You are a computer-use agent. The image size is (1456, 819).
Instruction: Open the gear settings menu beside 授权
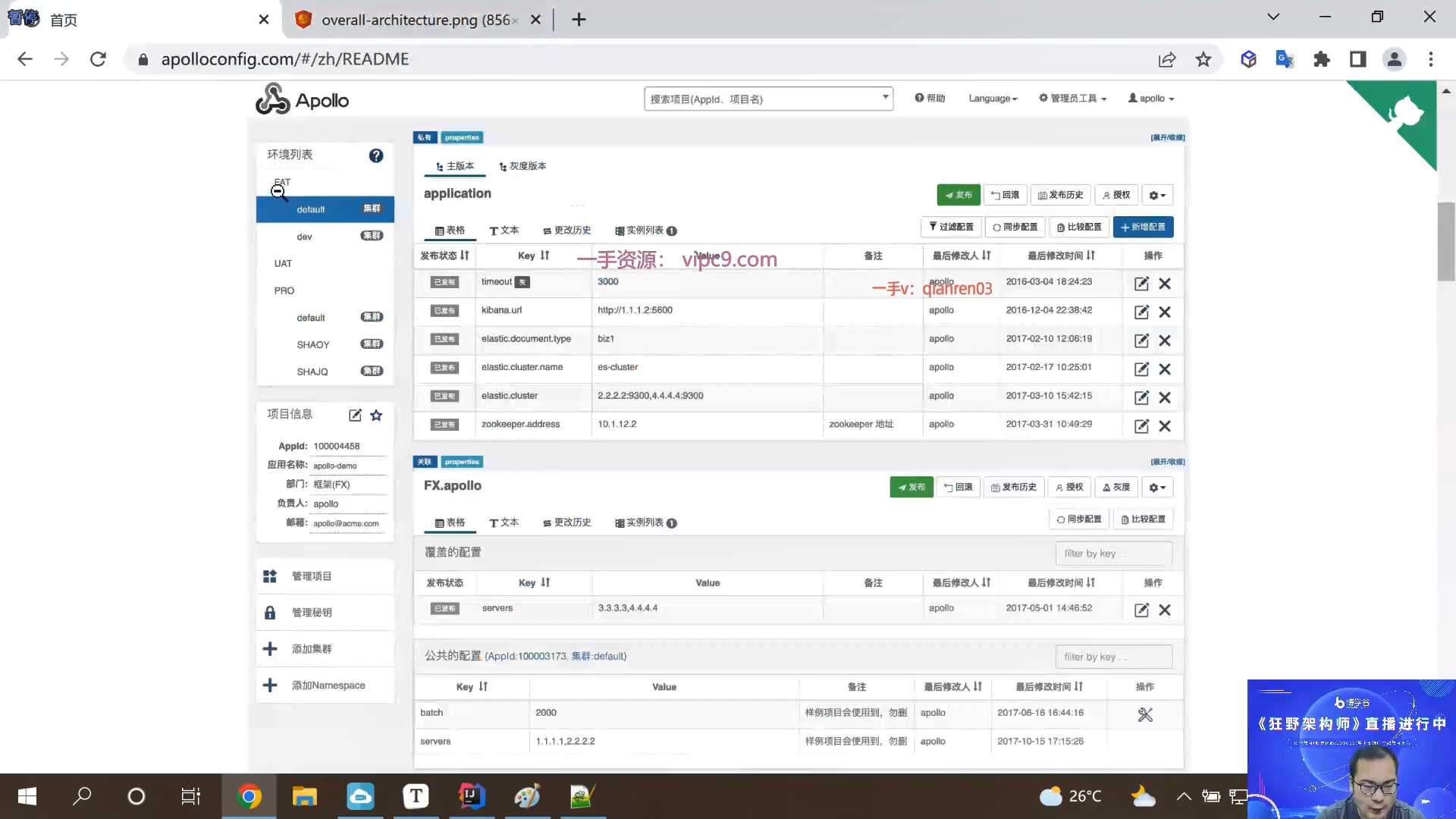click(1157, 195)
